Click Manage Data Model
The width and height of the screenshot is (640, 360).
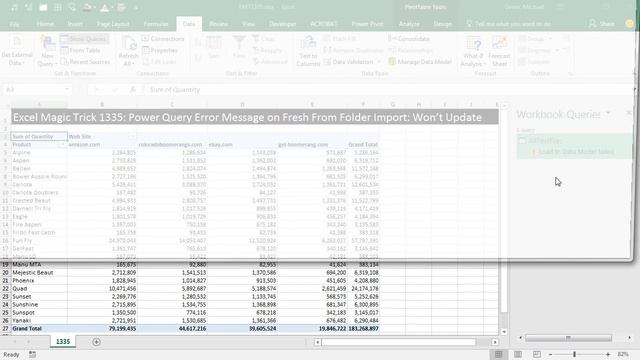pos(420,62)
